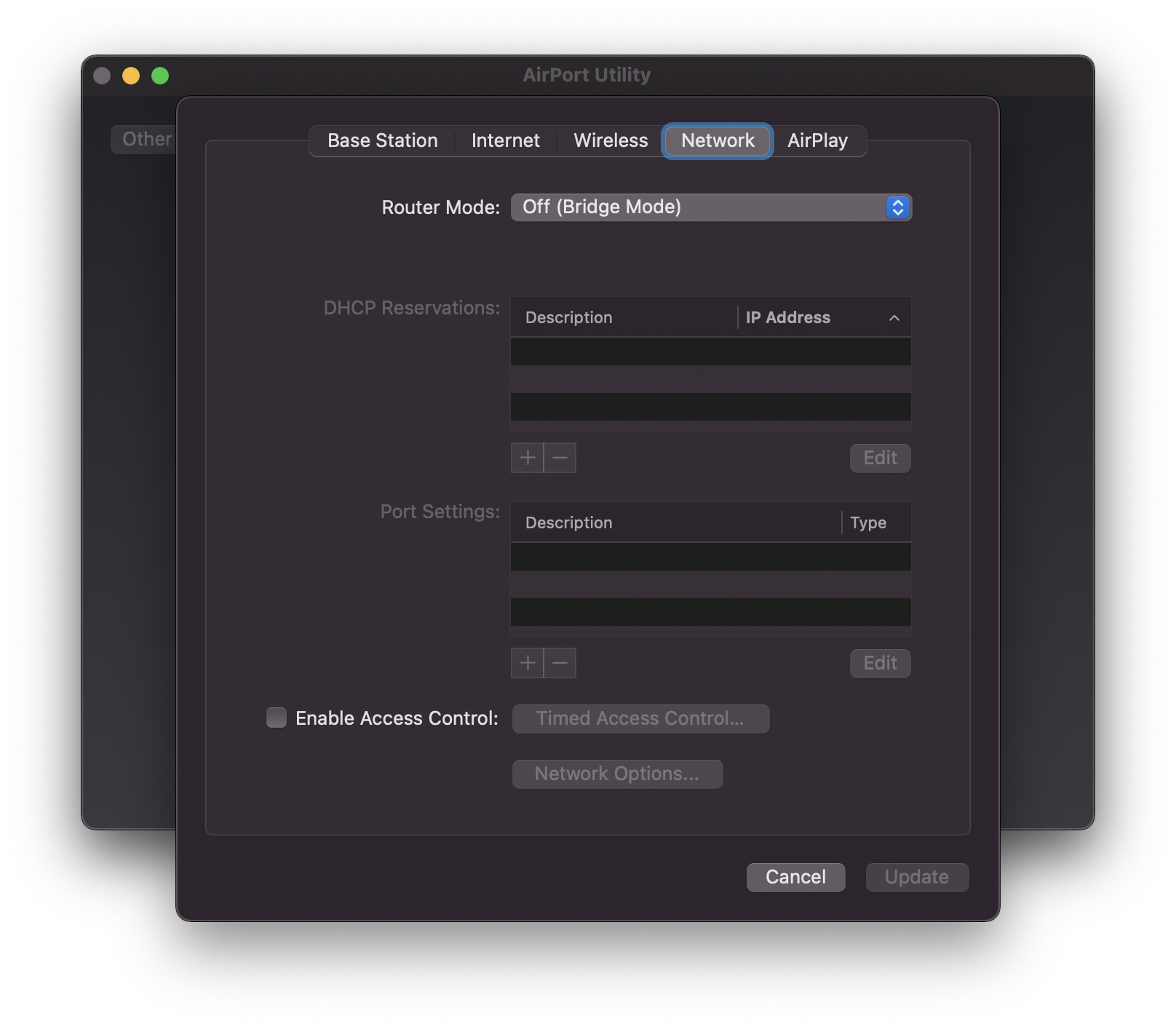Go to the AirPlay tab

pos(818,140)
